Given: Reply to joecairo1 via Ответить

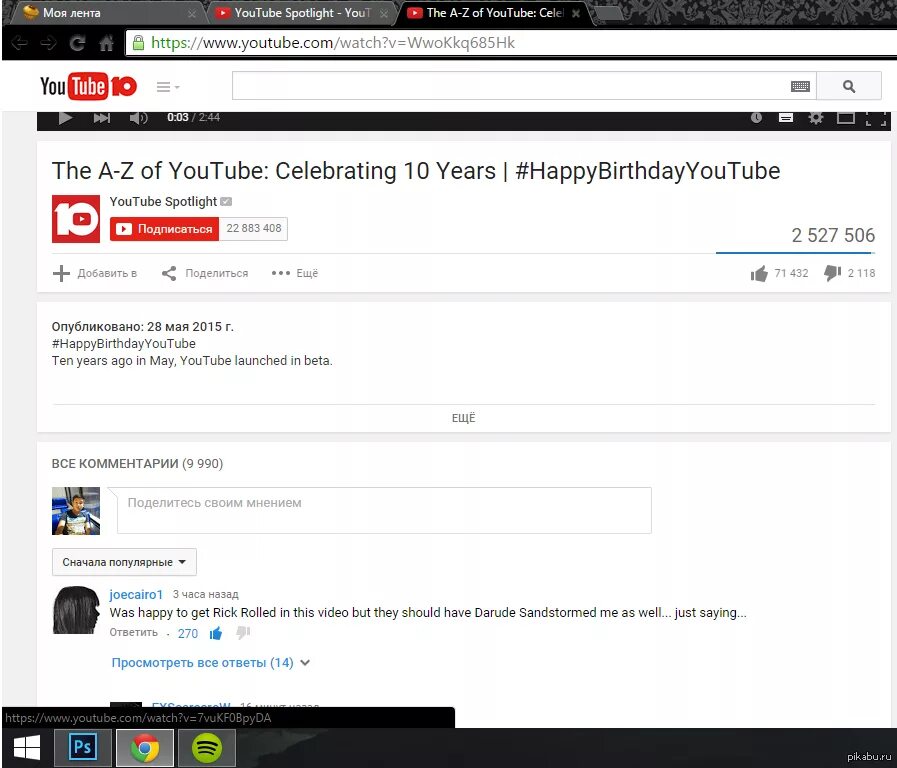Looking at the screenshot, I should (133, 632).
